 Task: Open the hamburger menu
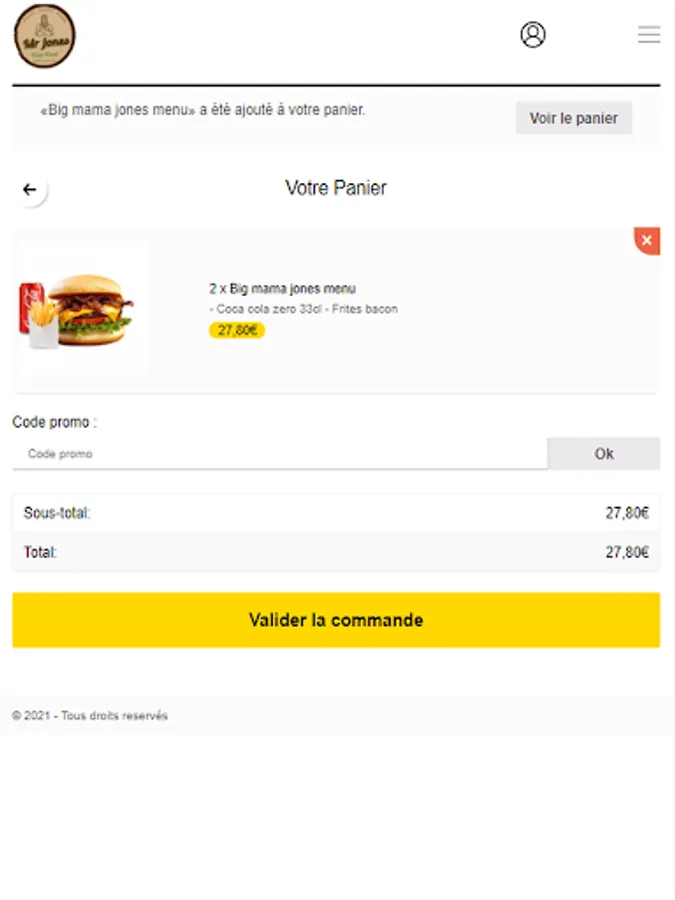tap(649, 35)
